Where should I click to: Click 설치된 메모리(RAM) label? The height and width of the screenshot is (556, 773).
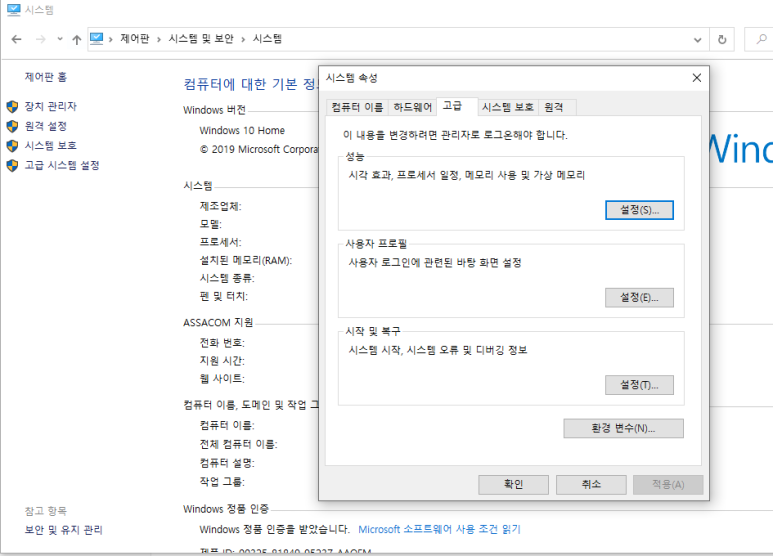[x=246, y=260]
